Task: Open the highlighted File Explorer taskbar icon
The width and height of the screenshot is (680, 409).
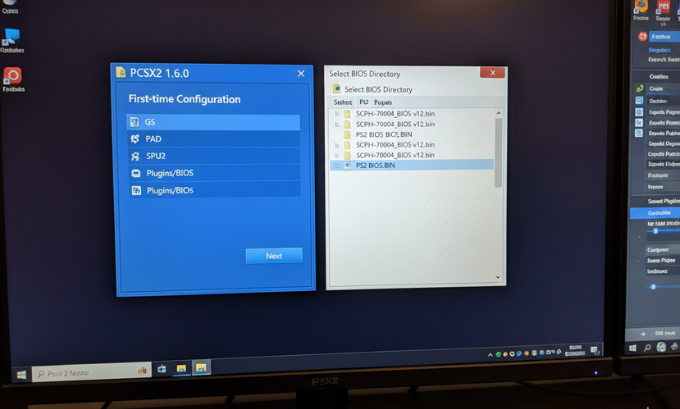Action: (x=201, y=369)
